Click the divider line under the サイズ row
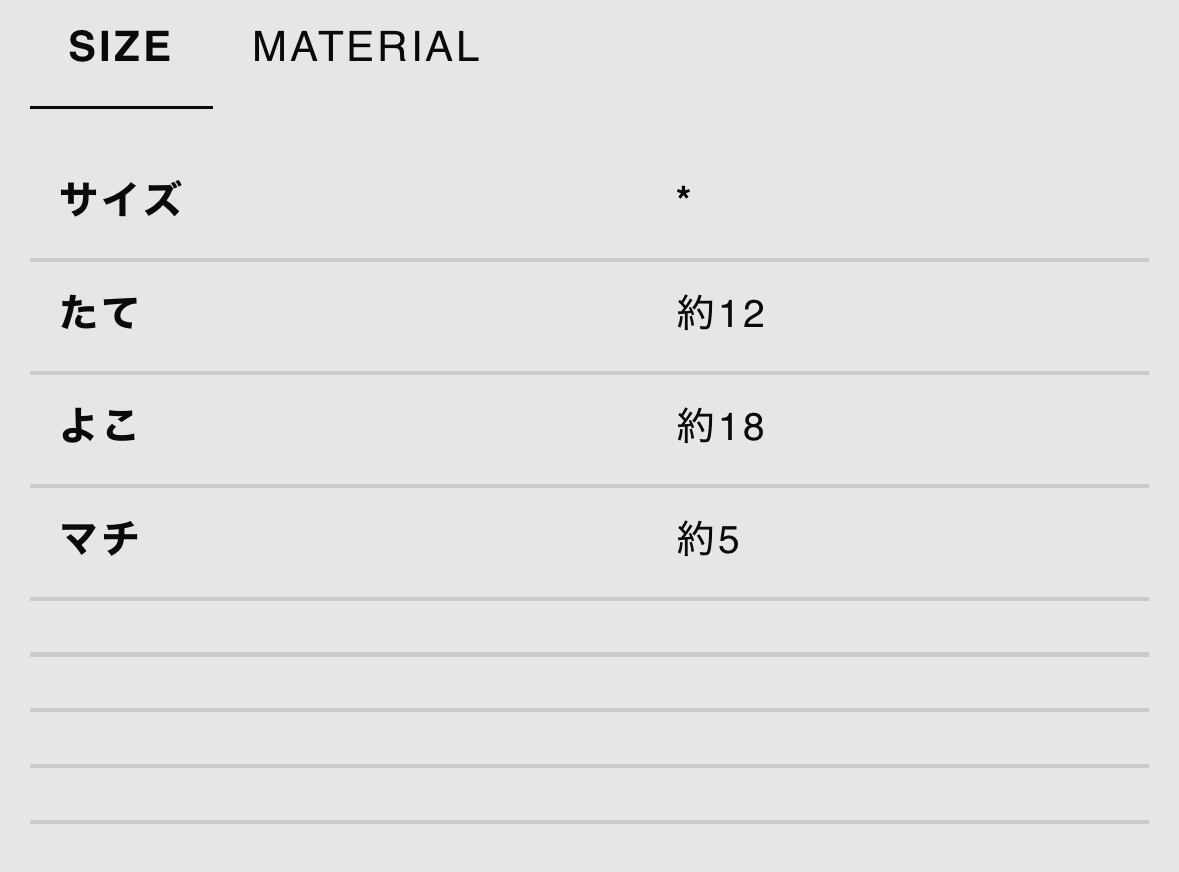Screen dimensions: 1179x872 click(589, 260)
